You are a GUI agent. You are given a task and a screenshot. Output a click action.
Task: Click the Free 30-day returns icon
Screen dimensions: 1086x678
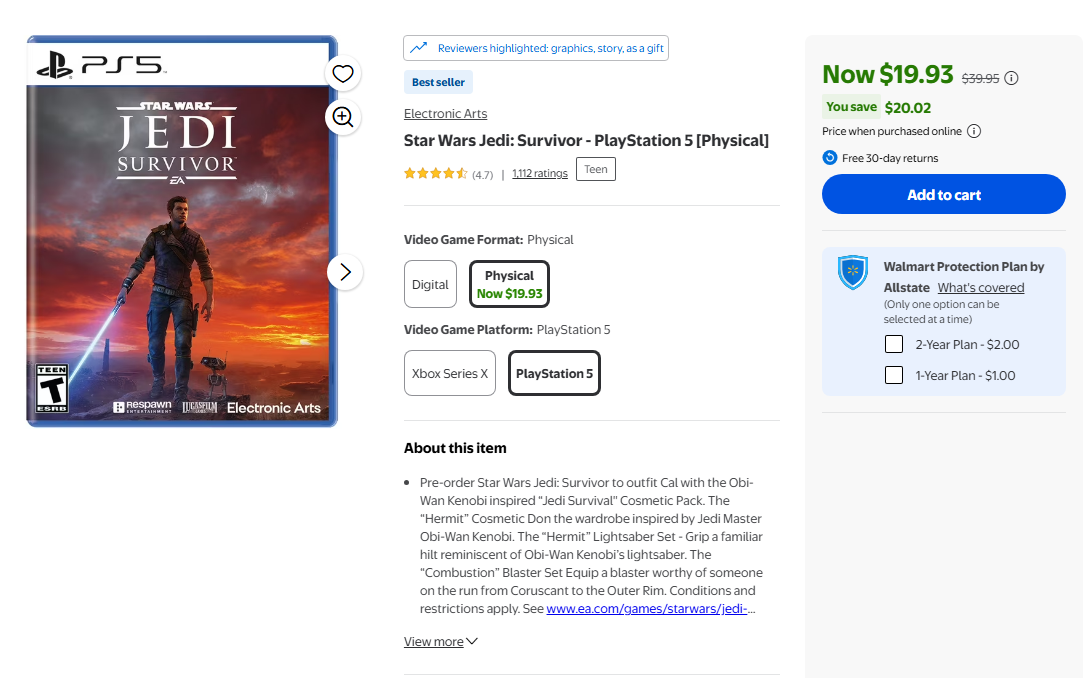[x=830, y=158]
